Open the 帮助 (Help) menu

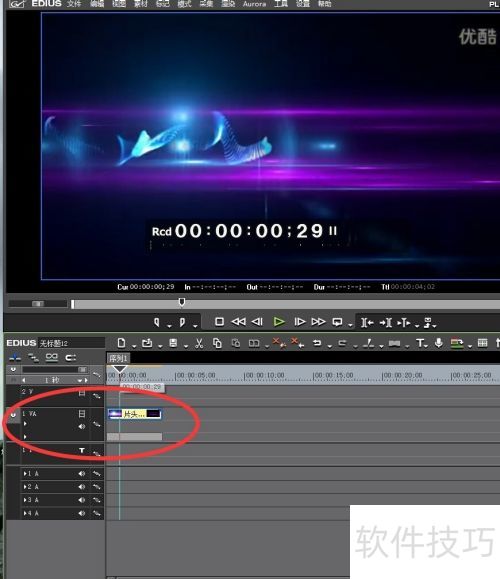[325, 4]
